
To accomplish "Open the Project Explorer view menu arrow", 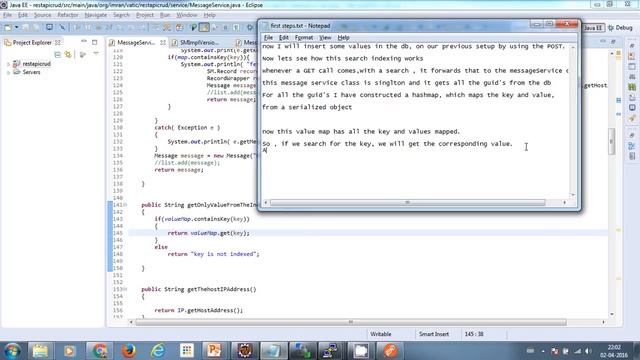I will pyautogui.click(x=96, y=53).
